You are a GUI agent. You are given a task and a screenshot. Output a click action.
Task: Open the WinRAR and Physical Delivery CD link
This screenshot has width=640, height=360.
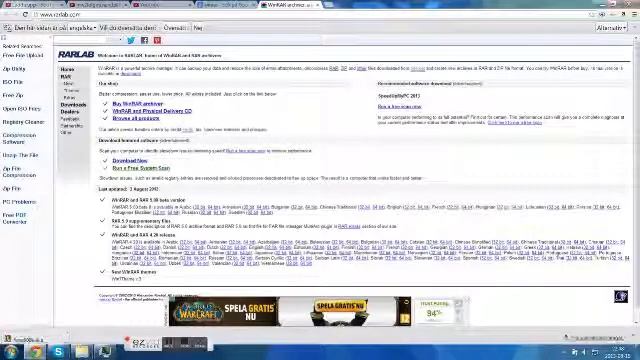pos(152,111)
